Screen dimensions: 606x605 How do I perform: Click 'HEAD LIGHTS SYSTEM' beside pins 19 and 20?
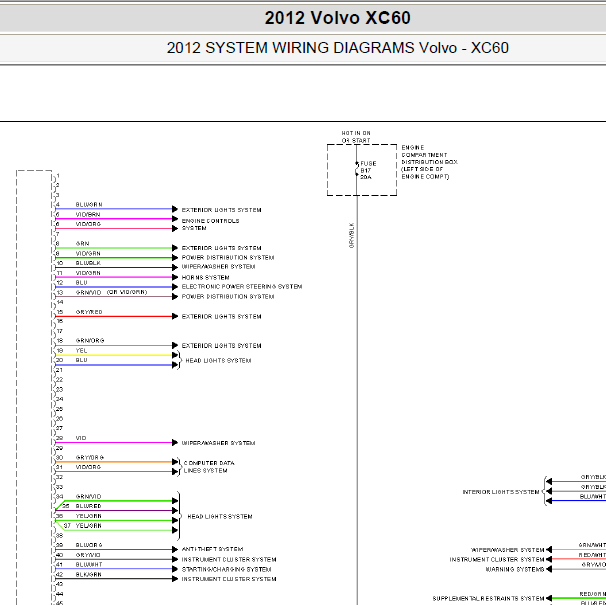218,361
